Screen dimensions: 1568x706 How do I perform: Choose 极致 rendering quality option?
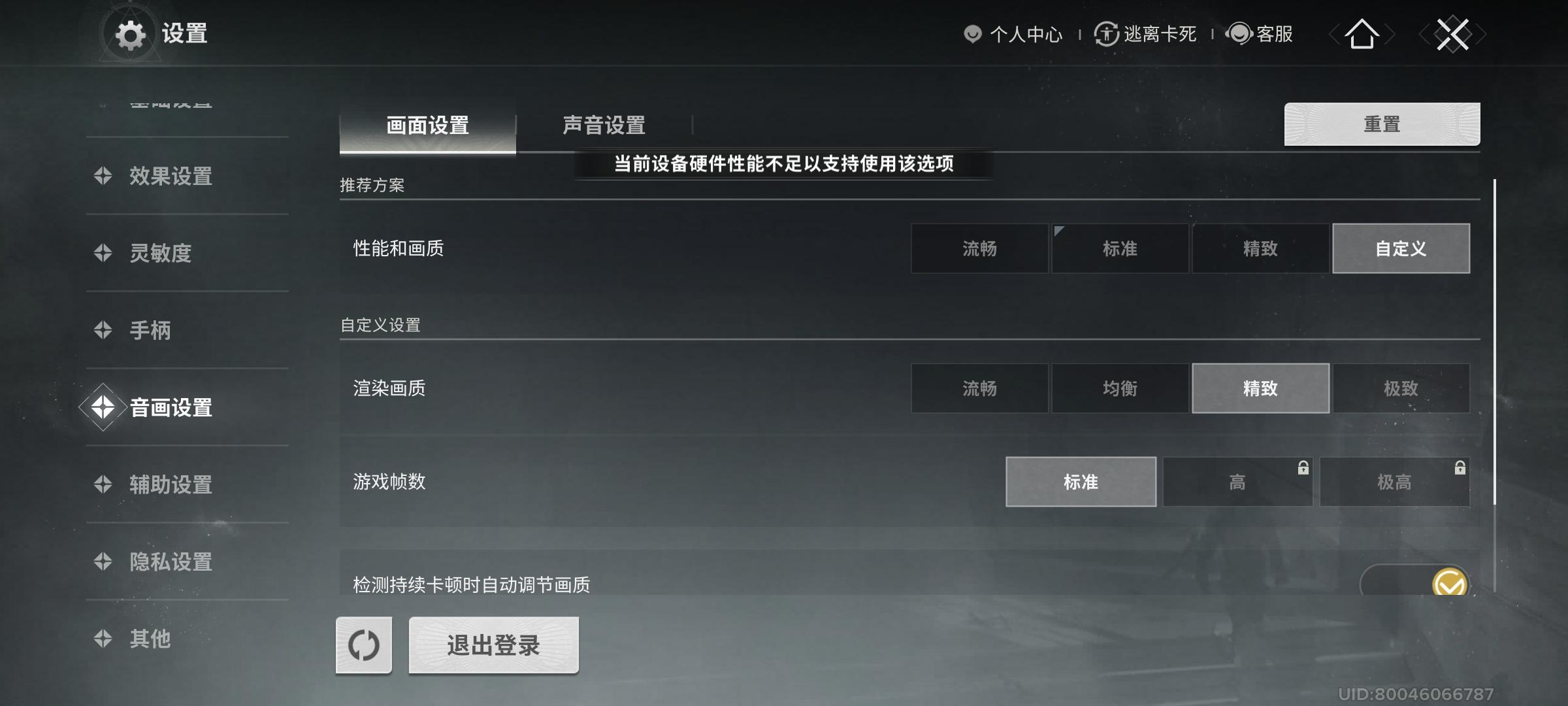(x=1401, y=388)
